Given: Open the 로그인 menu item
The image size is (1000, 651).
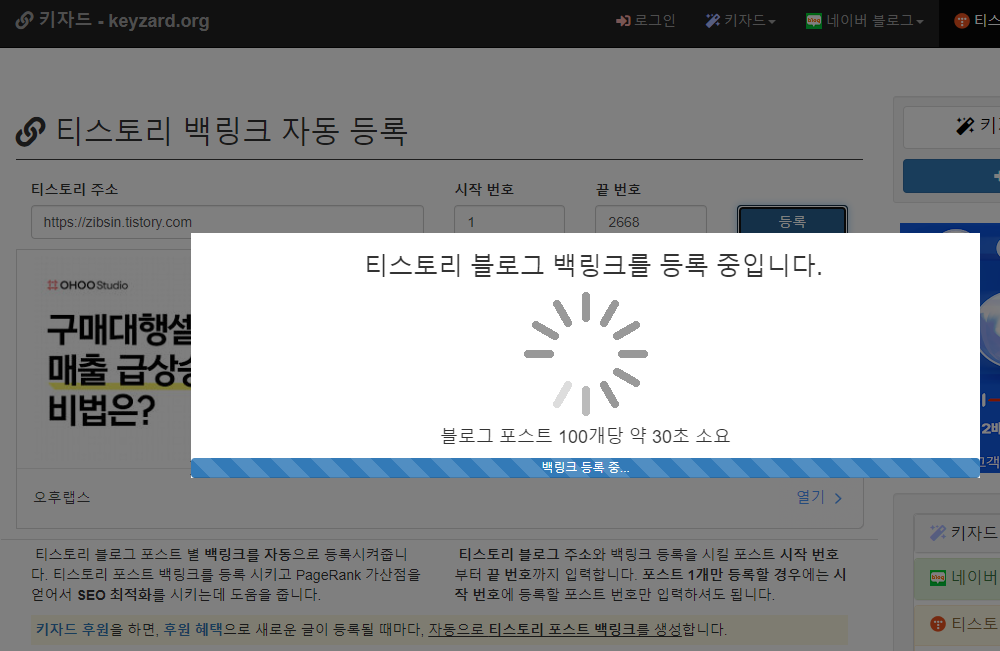Looking at the screenshot, I should click(x=645, y=21).
